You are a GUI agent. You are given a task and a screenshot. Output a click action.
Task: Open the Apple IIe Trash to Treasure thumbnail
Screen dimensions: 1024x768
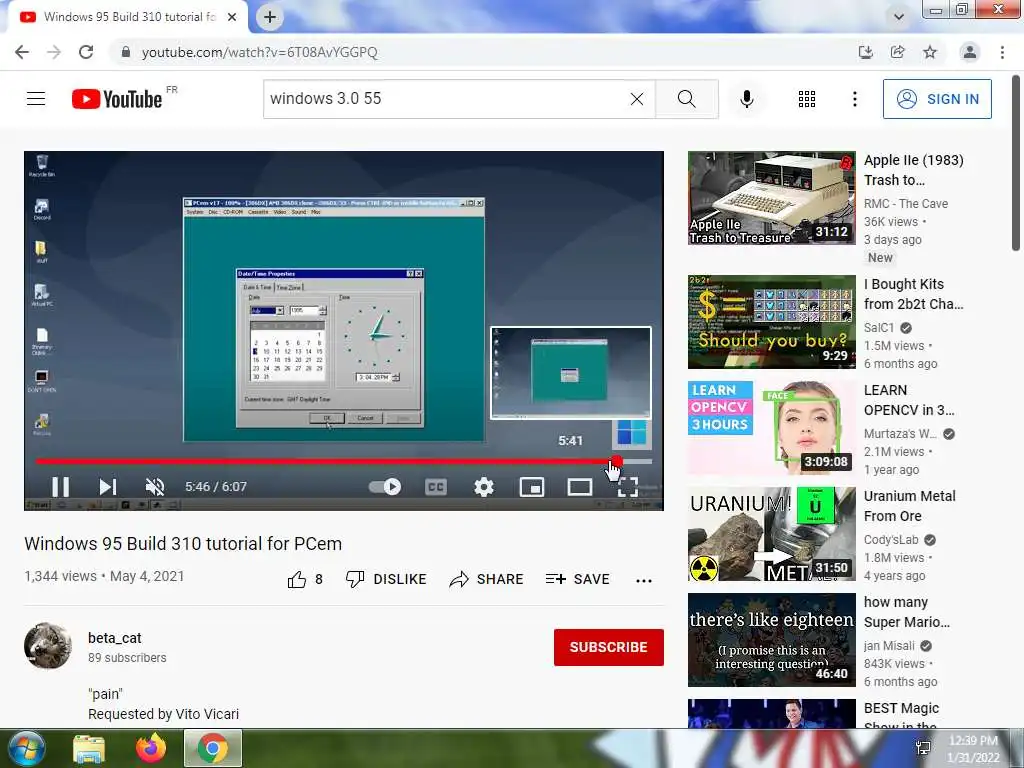(771, 199)
